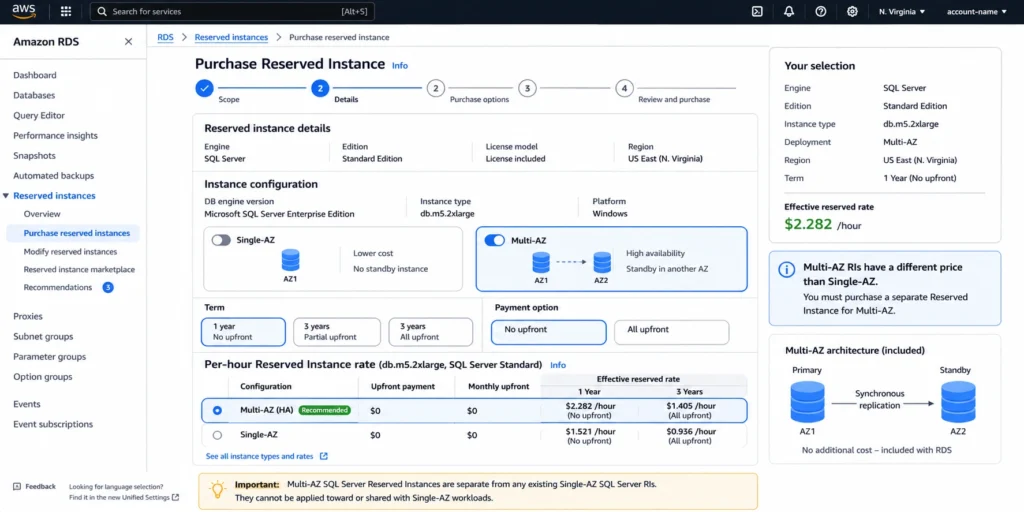Click the completed Scope step checkmark

coord(204,88)
